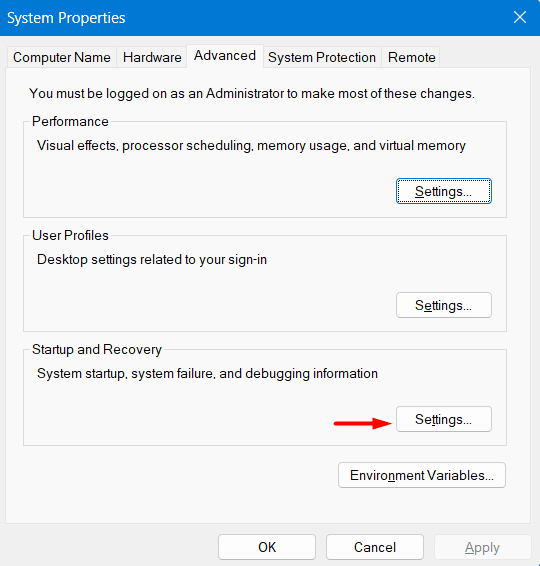This screenshot has height=566, width=540.
Task: Click the User Profiles group label
Action: (70, 235)
